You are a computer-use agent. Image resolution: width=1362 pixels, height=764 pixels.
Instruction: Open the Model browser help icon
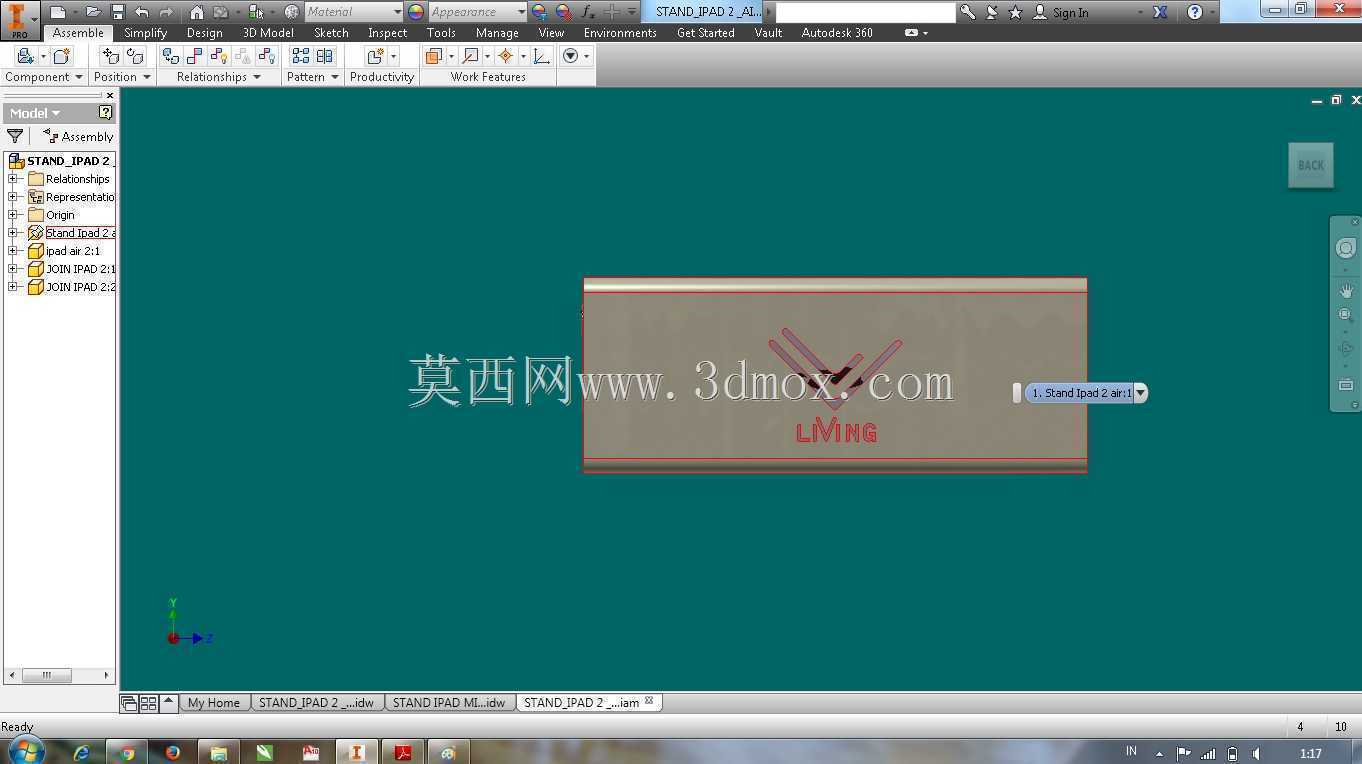tap(106, 112)
